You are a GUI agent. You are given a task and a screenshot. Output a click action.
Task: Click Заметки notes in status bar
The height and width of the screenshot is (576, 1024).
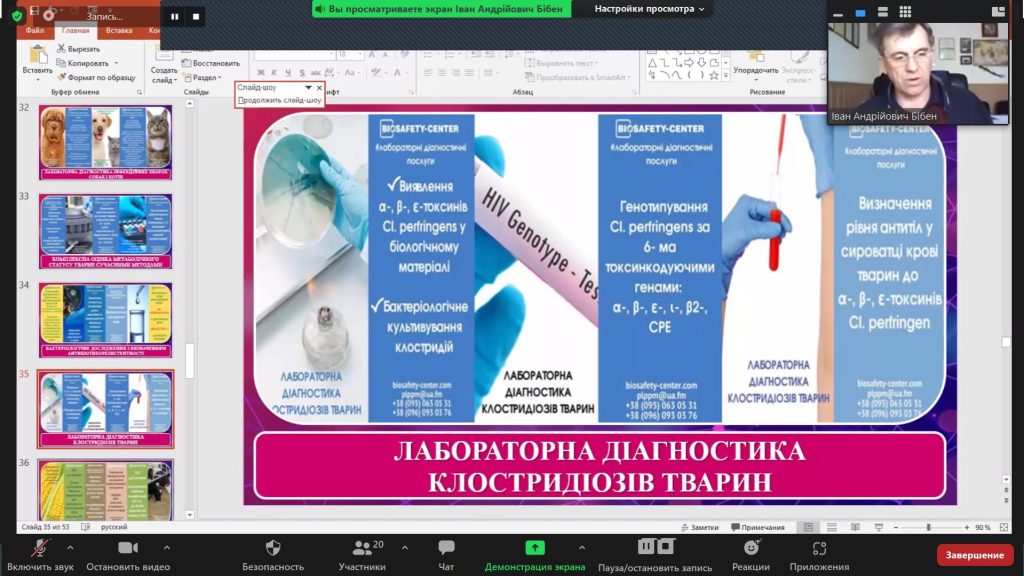pyautogui.click(x=699, y=527)
